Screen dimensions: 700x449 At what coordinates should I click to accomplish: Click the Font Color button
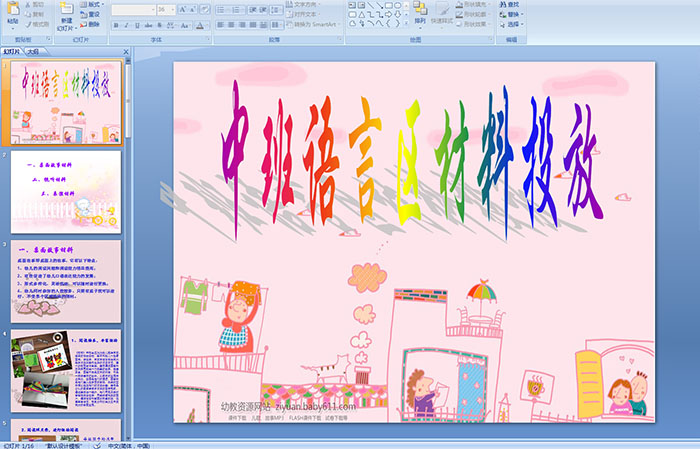(200, 25)
